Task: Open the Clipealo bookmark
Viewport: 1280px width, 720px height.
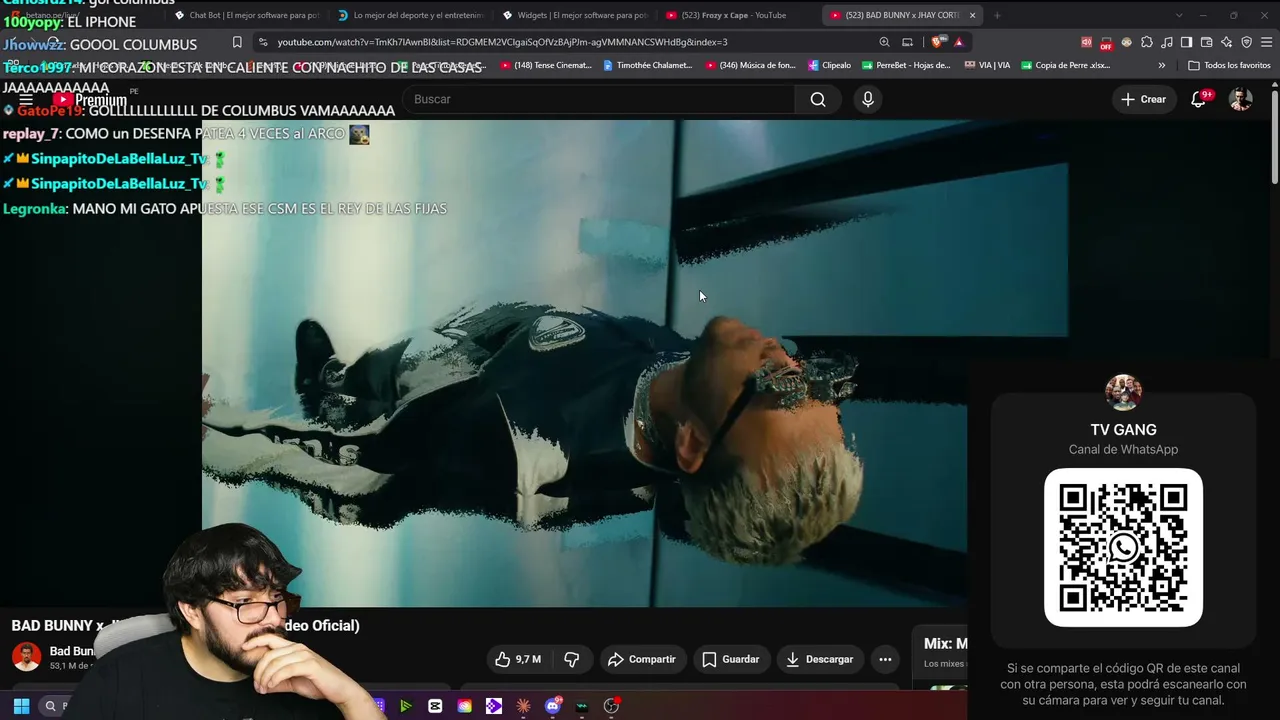Action: (x=829, y=65)
